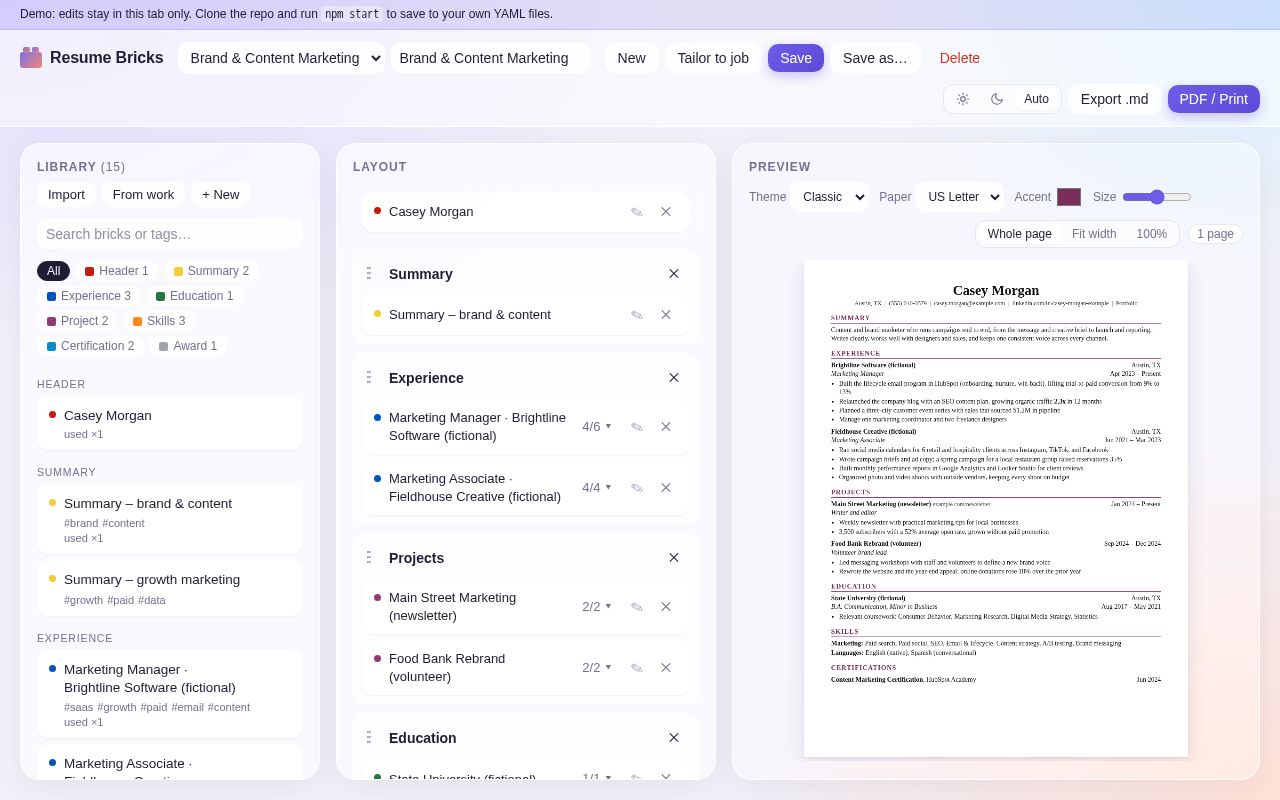Viewport: 1280px width, 800px height.
Task: Switch preview to Whole page
Action: pos(1020,234)
